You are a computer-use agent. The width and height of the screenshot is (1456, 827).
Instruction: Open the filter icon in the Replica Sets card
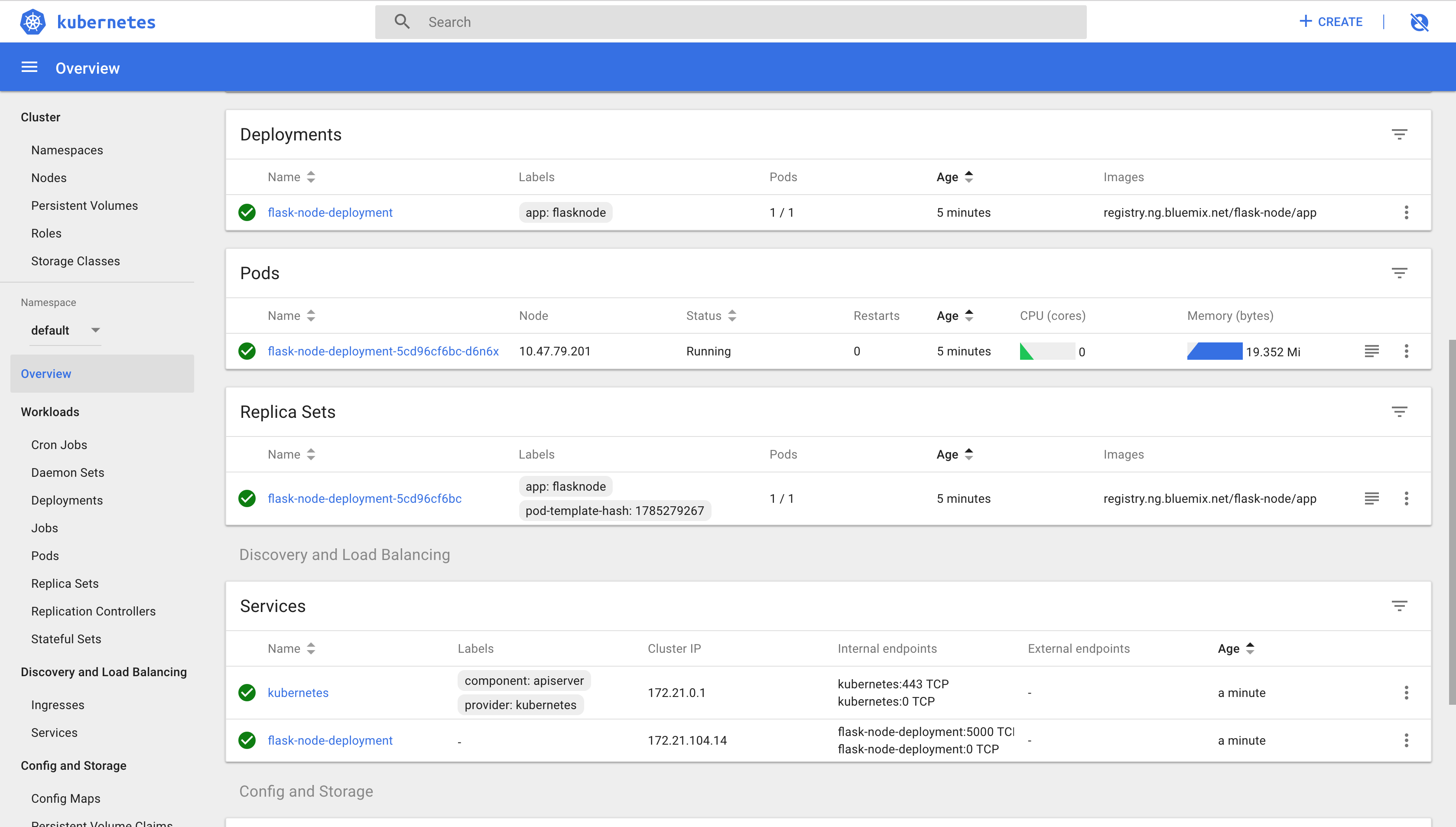click(1399, 412)
